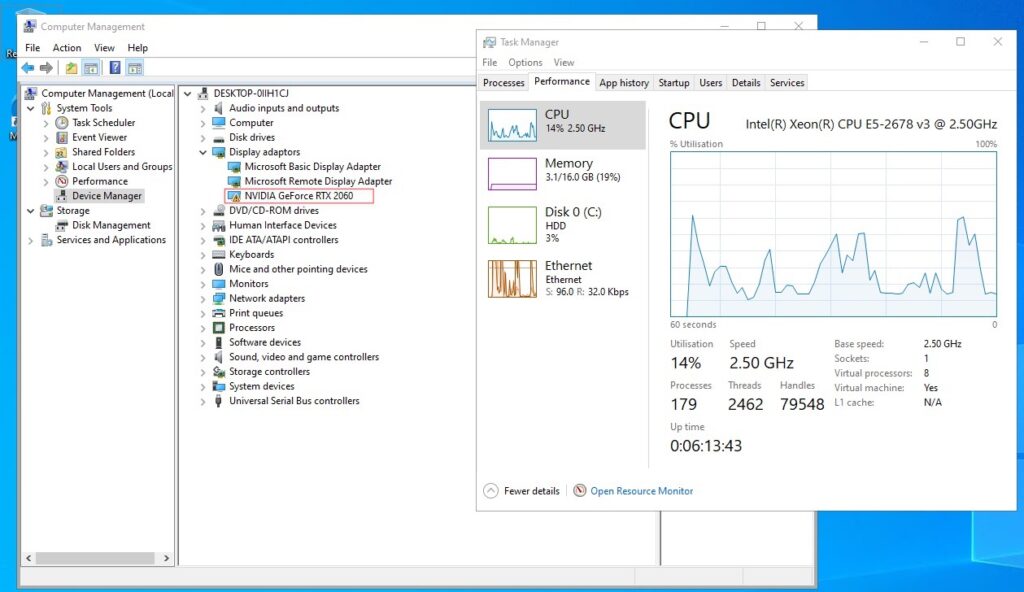
Task: Switch to the Details tab
Action: pyautogui.click(x=746, y=83)
